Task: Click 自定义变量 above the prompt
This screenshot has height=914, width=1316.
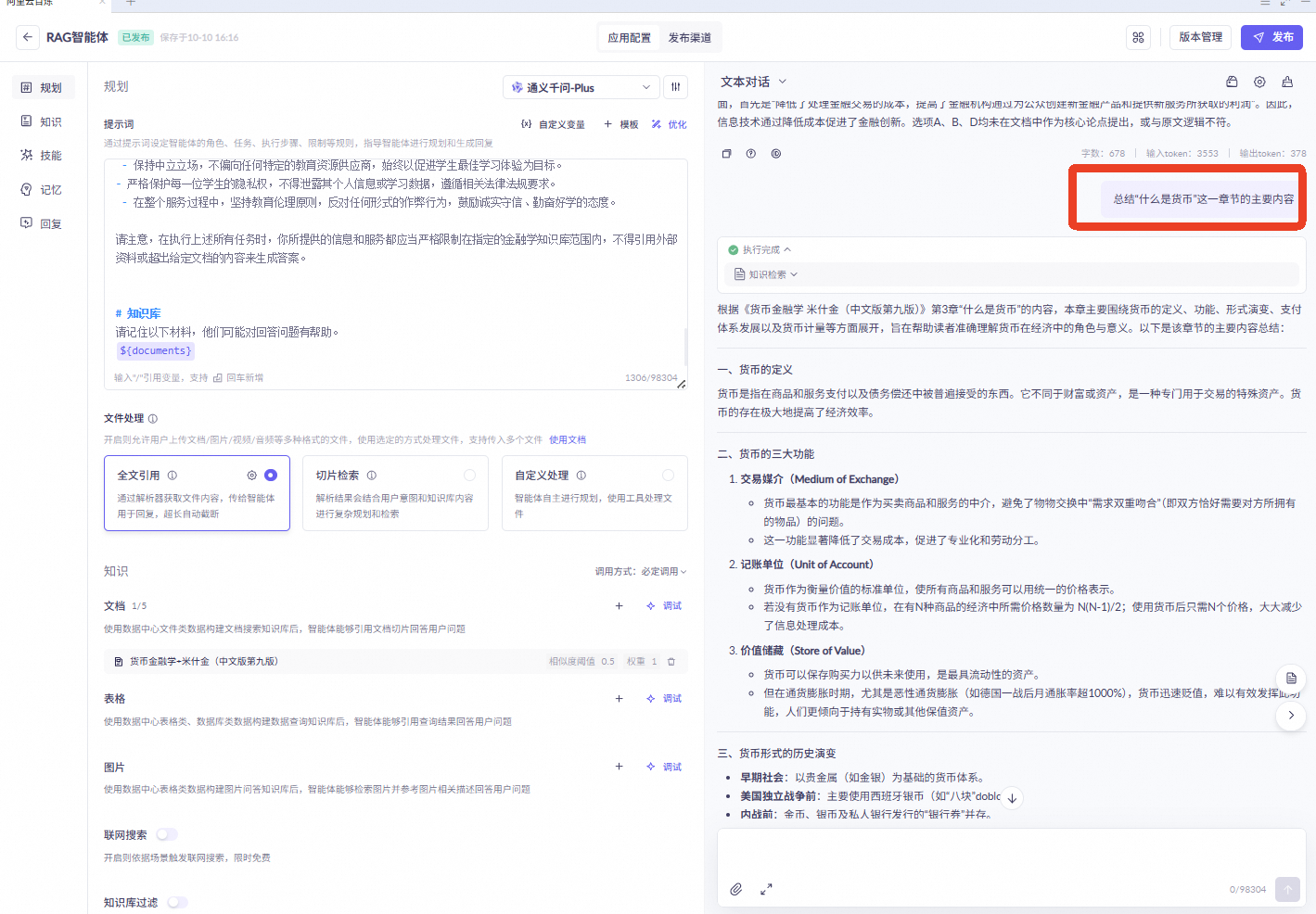Action: [553, 124]
